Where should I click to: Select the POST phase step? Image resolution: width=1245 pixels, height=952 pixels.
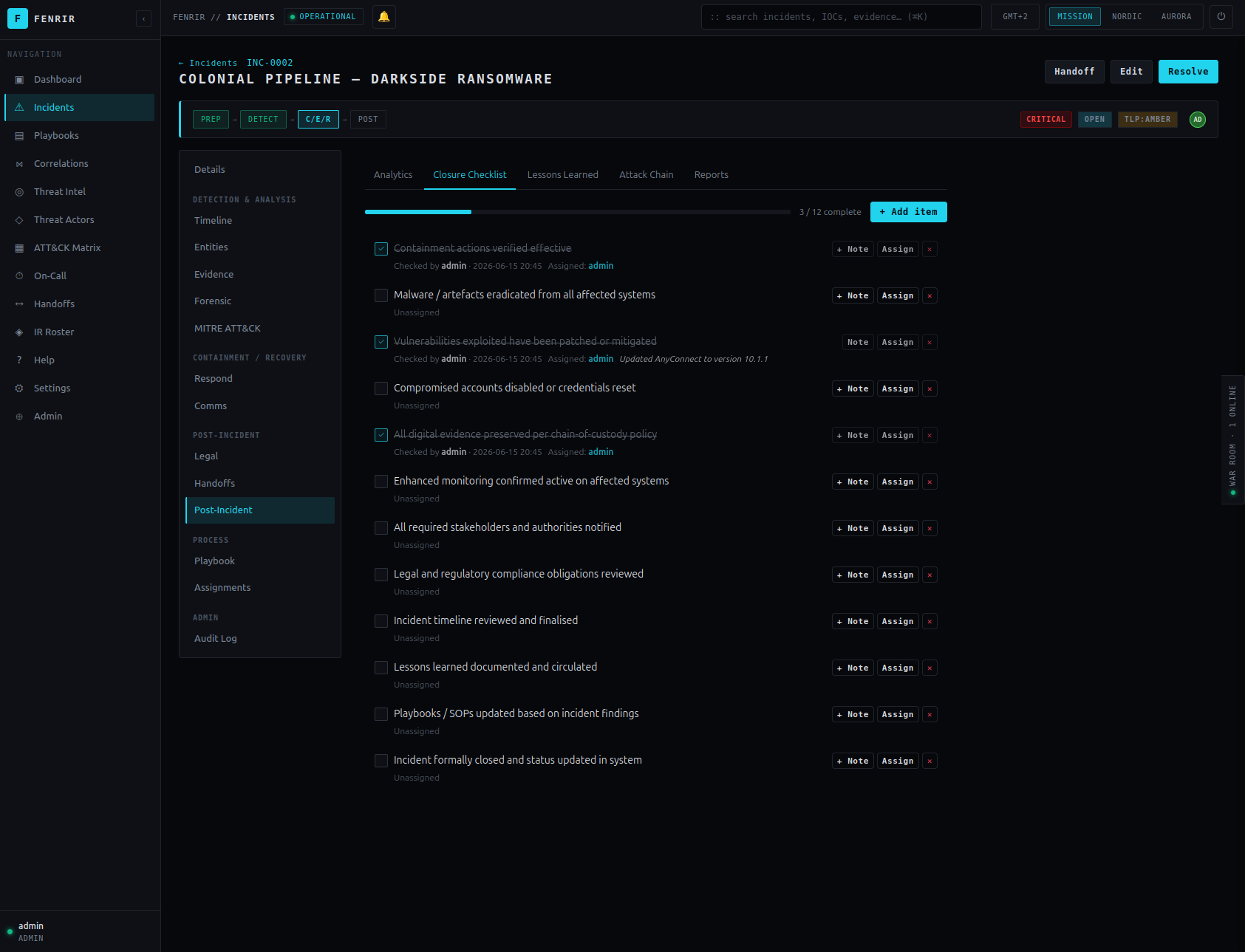(368, 120)
